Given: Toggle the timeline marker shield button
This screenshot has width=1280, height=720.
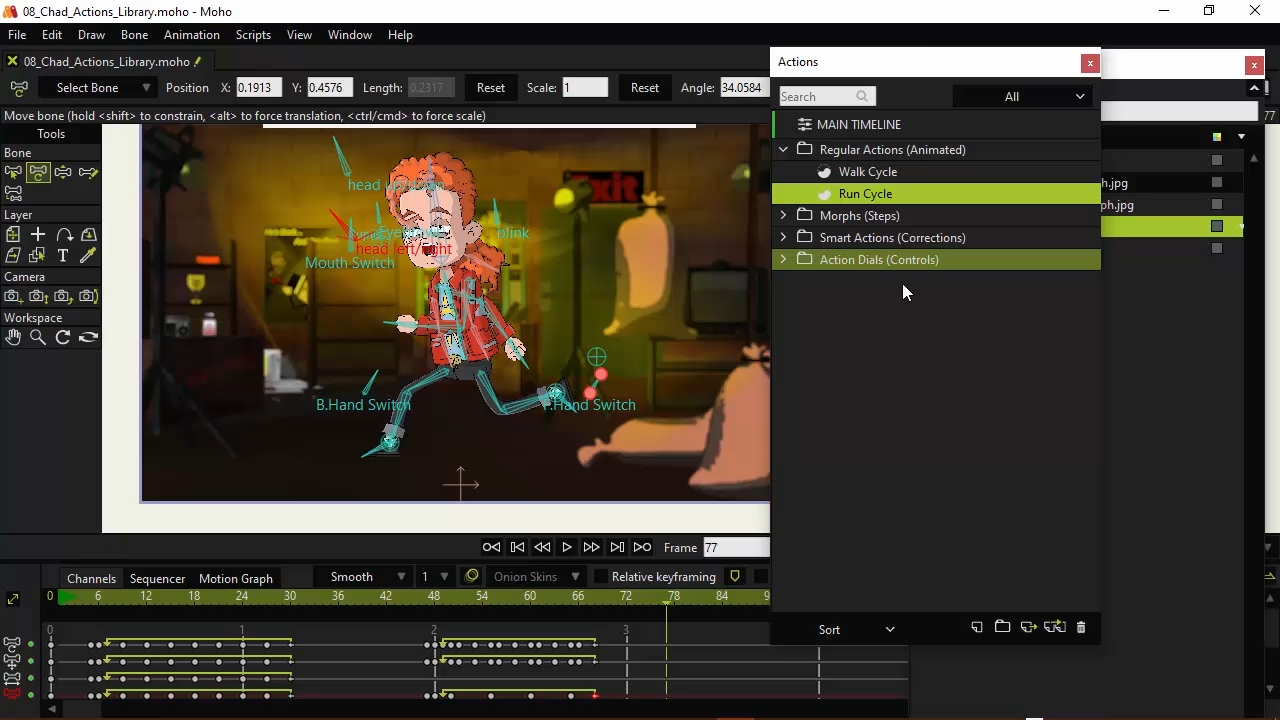Looking at the screenshot, I should 735,577.
